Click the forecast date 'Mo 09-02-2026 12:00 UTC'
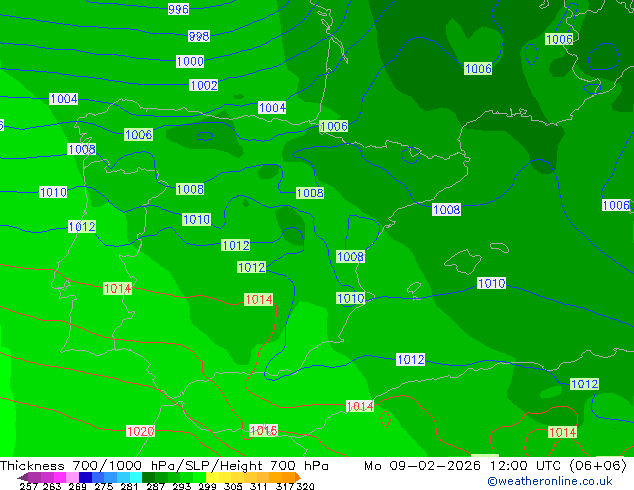Image resolution: width=634 pixels, height=490 pixels. coord(464,466)
